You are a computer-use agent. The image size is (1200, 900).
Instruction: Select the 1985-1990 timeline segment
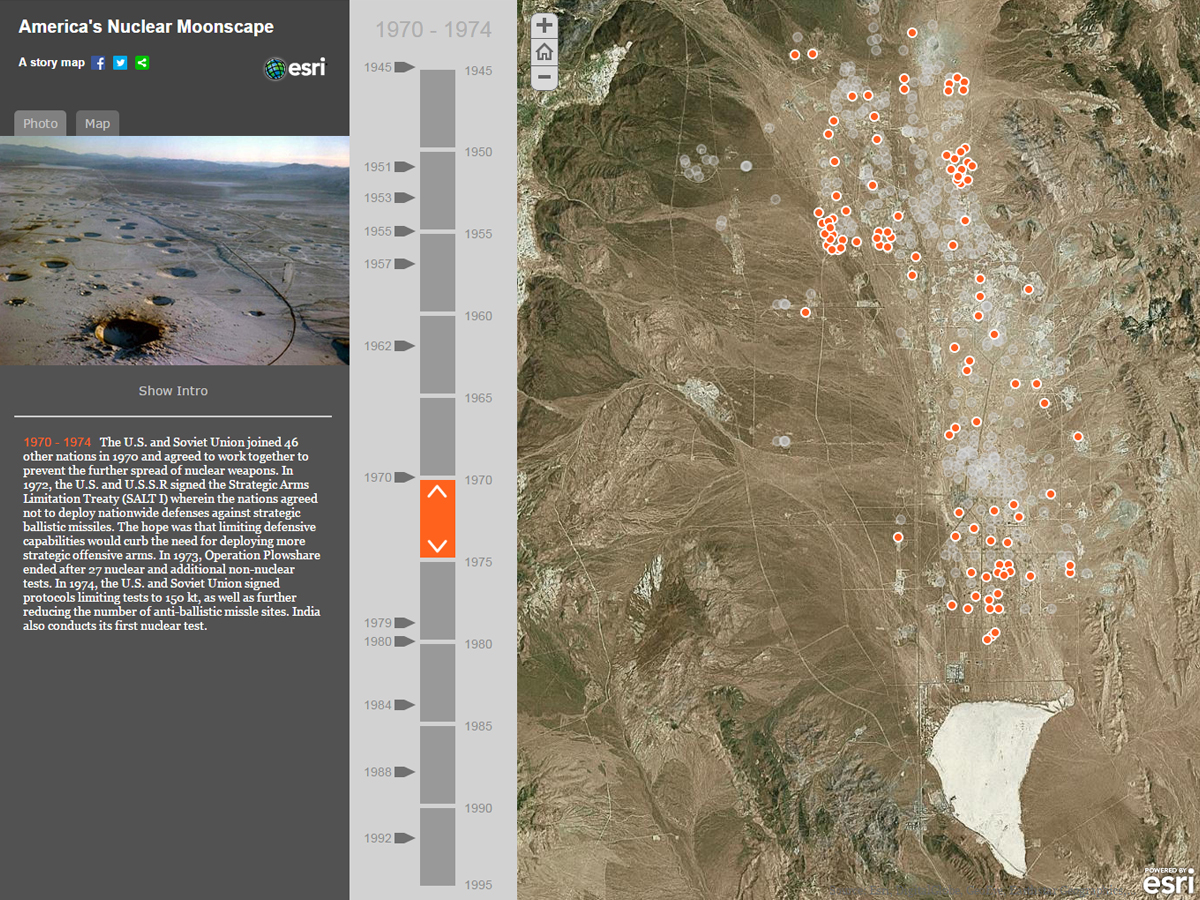437,765
